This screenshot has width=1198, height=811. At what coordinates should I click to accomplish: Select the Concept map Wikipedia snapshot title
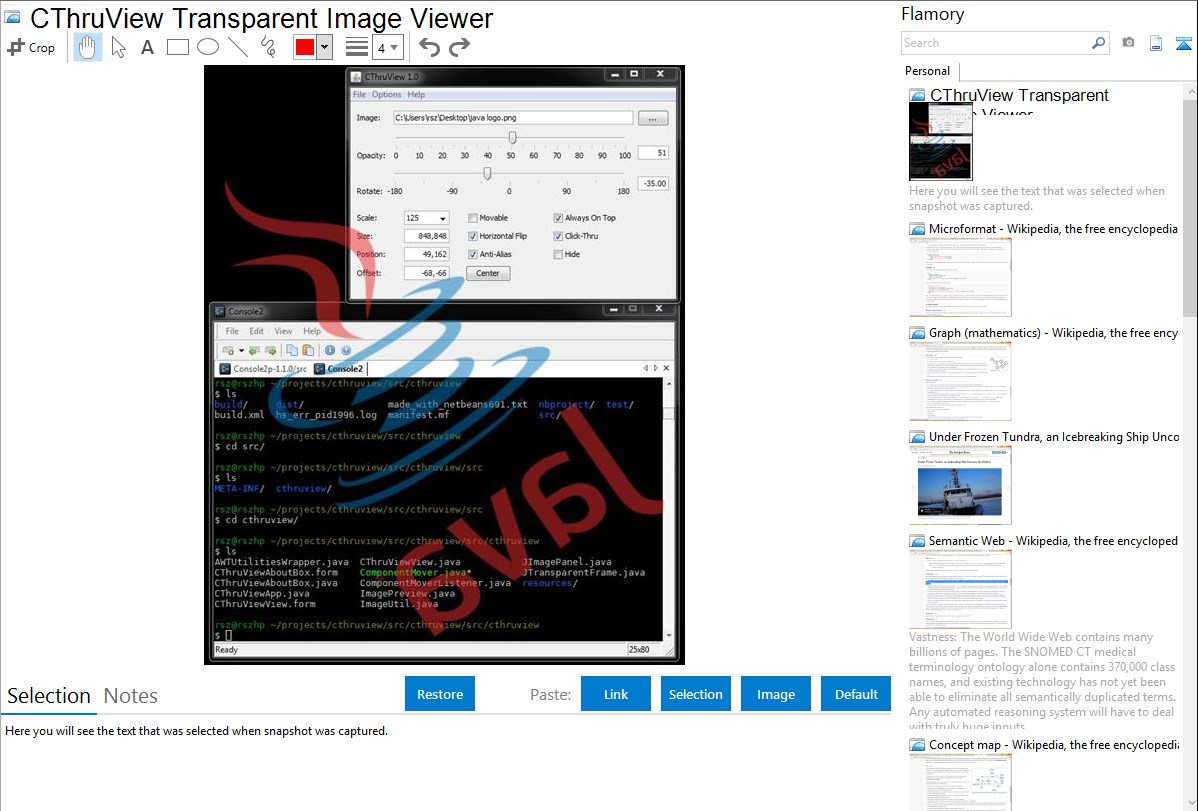(1054, 745)
